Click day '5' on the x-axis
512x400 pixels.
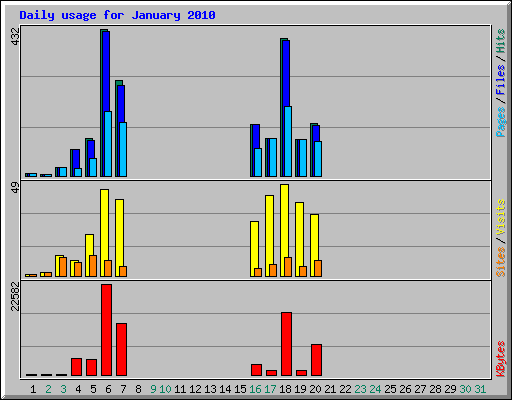(93, 389)
